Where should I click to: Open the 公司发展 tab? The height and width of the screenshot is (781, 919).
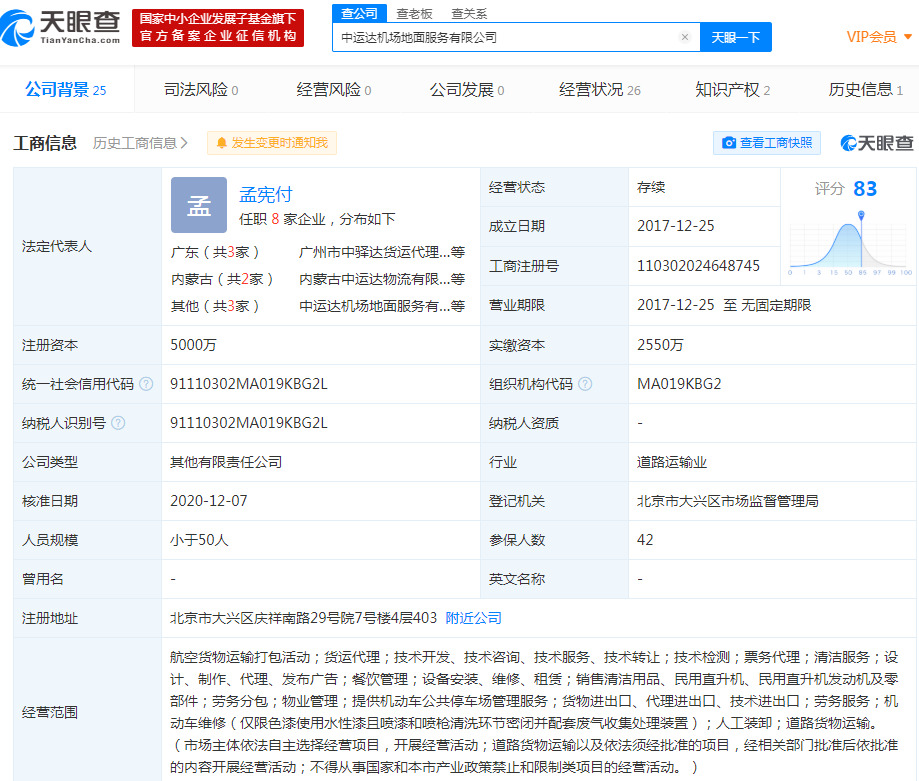coord(467,90)
